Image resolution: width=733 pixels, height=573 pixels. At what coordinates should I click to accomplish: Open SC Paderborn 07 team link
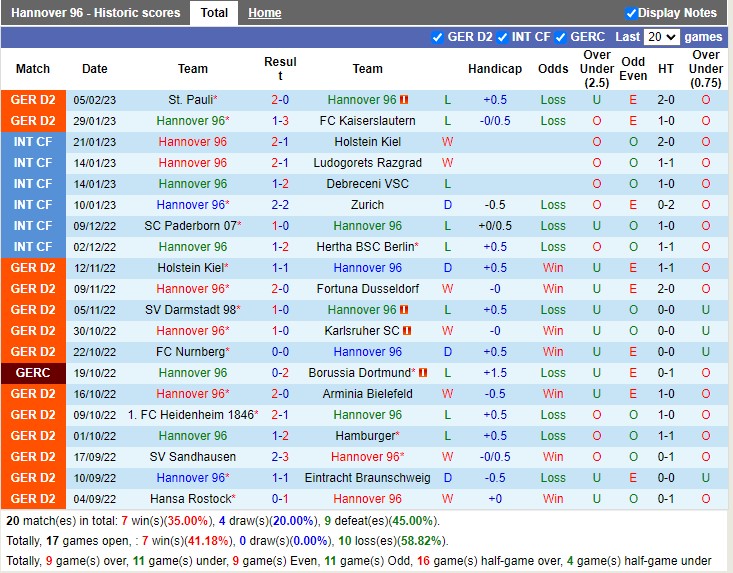point(190,226)
